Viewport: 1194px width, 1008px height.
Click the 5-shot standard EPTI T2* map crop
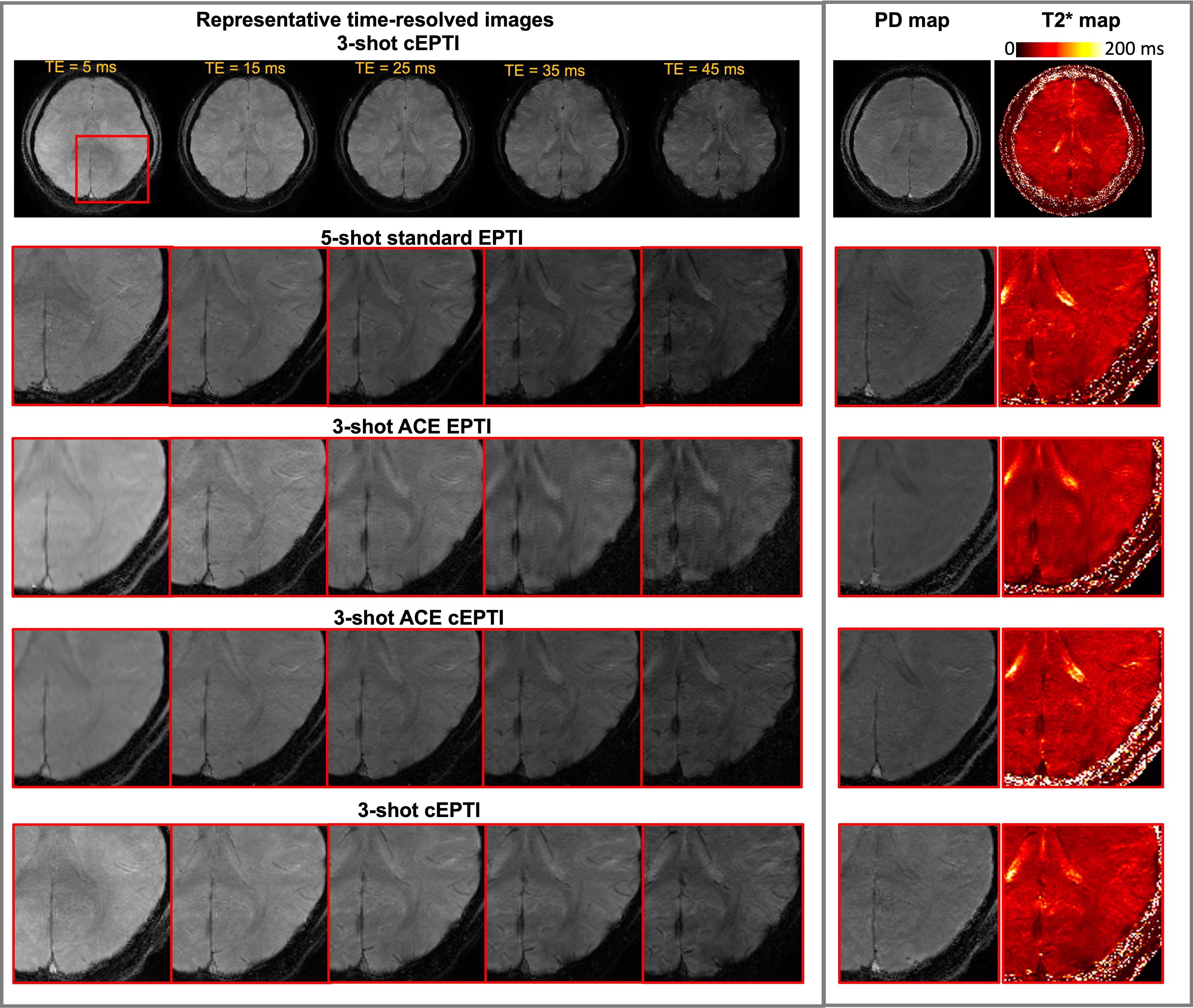pos(1079,327)
